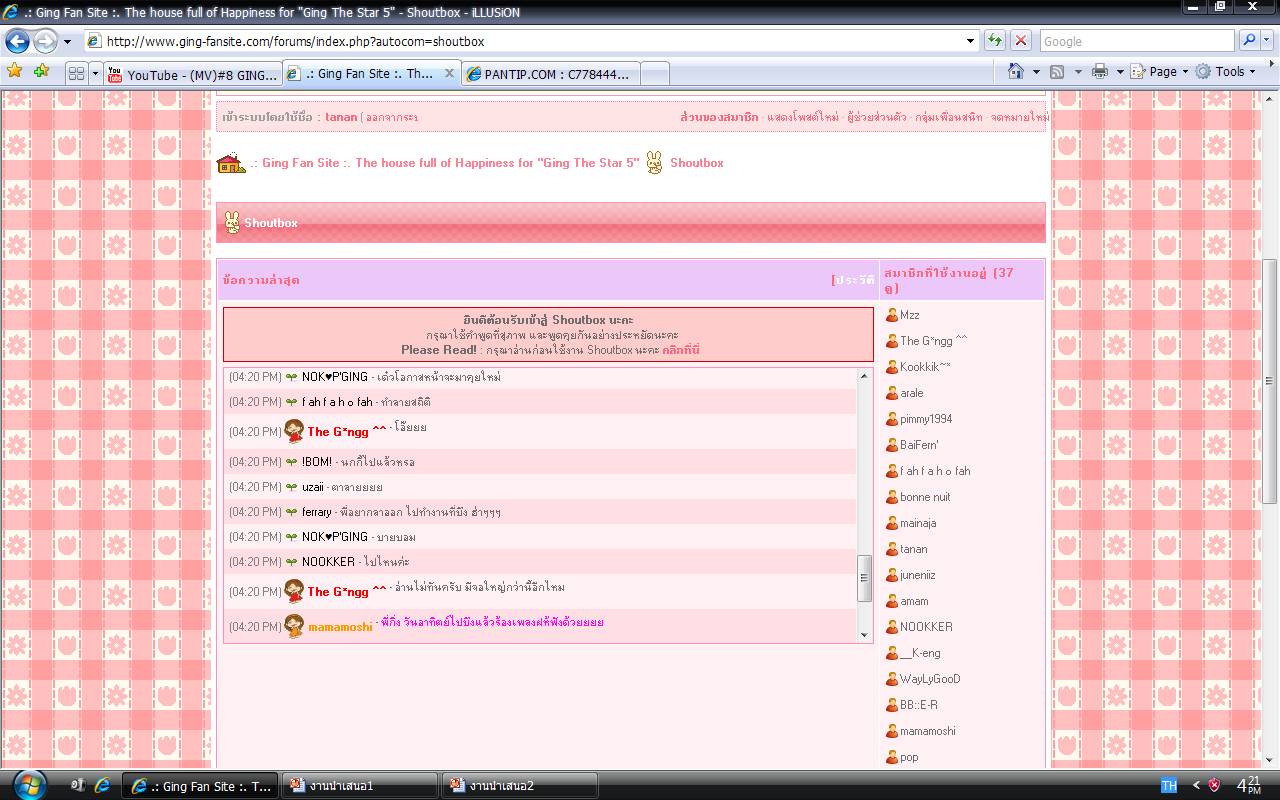Image resolution: width=1280 pixels, height=800 pixels.
Task: Stop loading with the red X icon
Action: tap(1020, 41)
